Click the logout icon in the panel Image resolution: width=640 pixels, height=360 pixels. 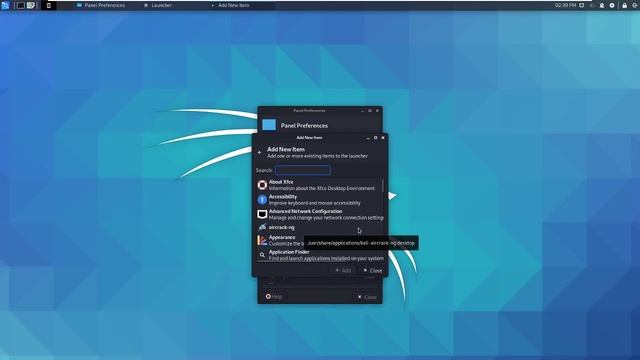(x=635, y=5)
